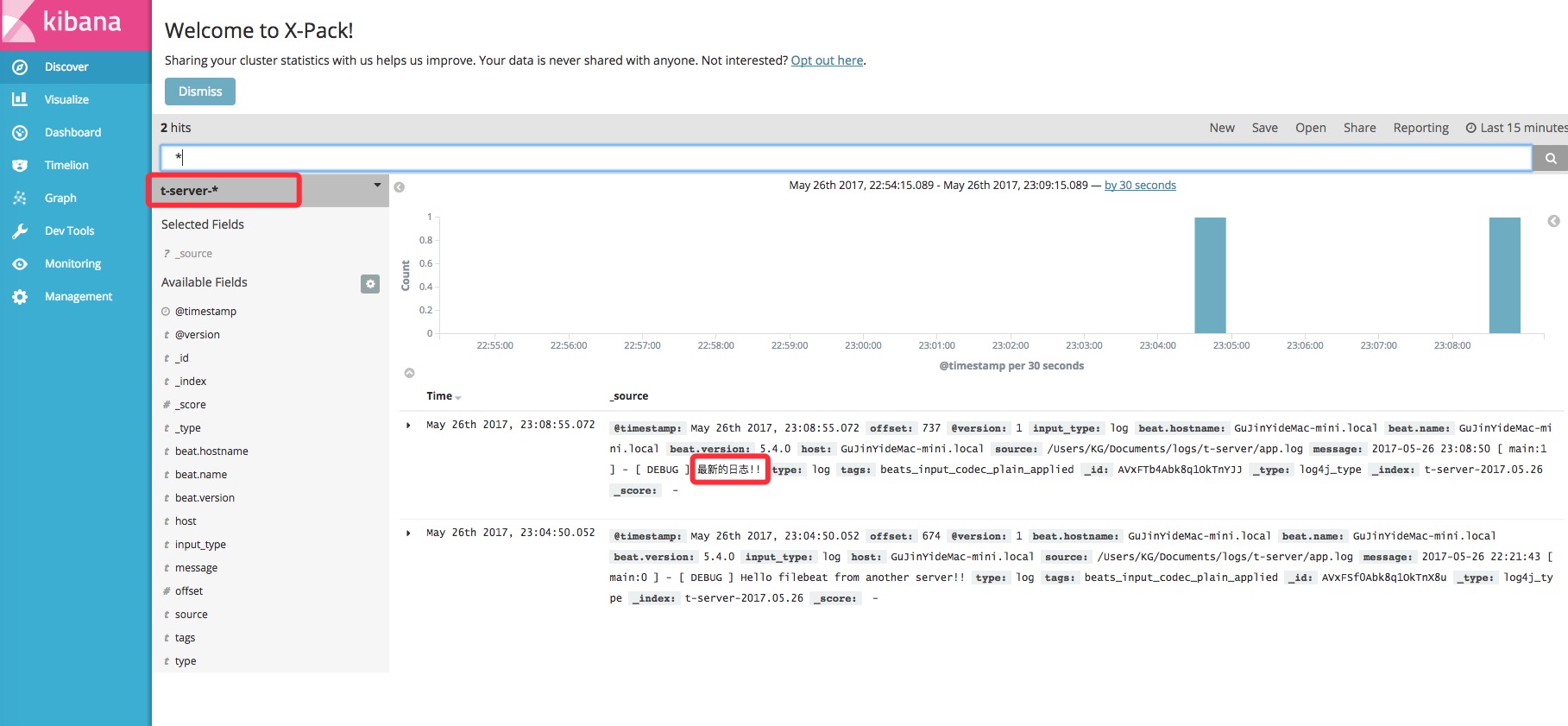This screenshot has width=1568, height=726.
Task: Open the Reporting menu item
Action: [x=1420, y=128]
